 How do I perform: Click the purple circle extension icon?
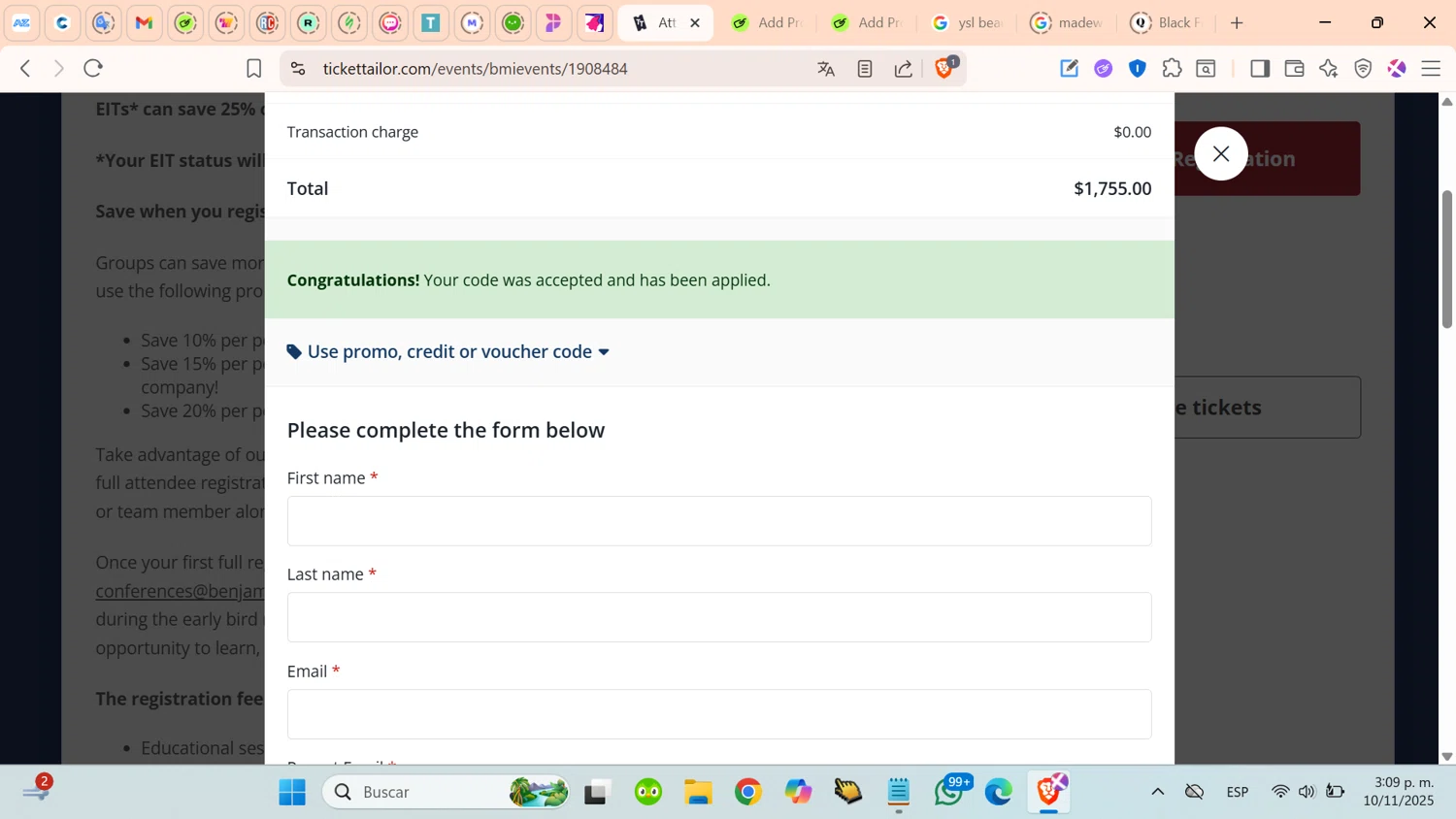pos(1104,69)
